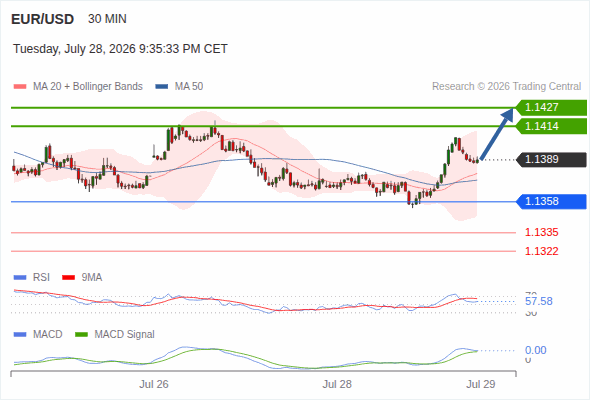Select the 1.1414 resistance price tag
Viewport: 590px width, 400px height.
click(x=551, y=126)
